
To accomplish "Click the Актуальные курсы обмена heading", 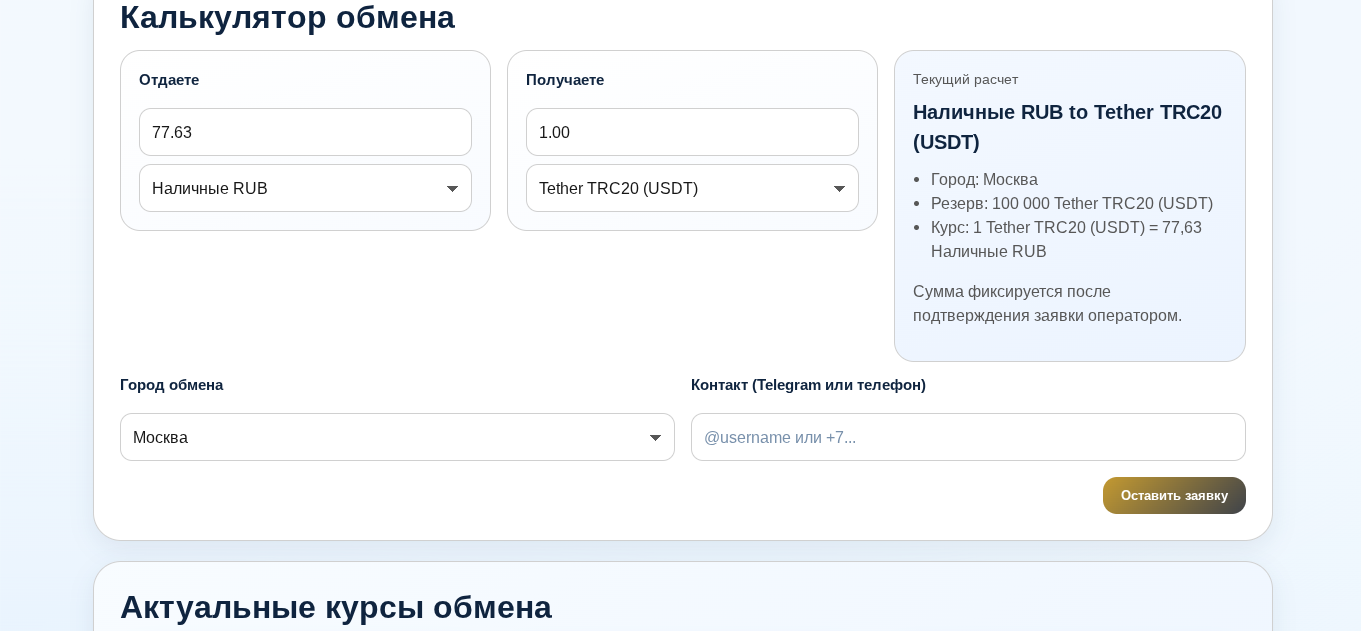I will tap(336, 607).
